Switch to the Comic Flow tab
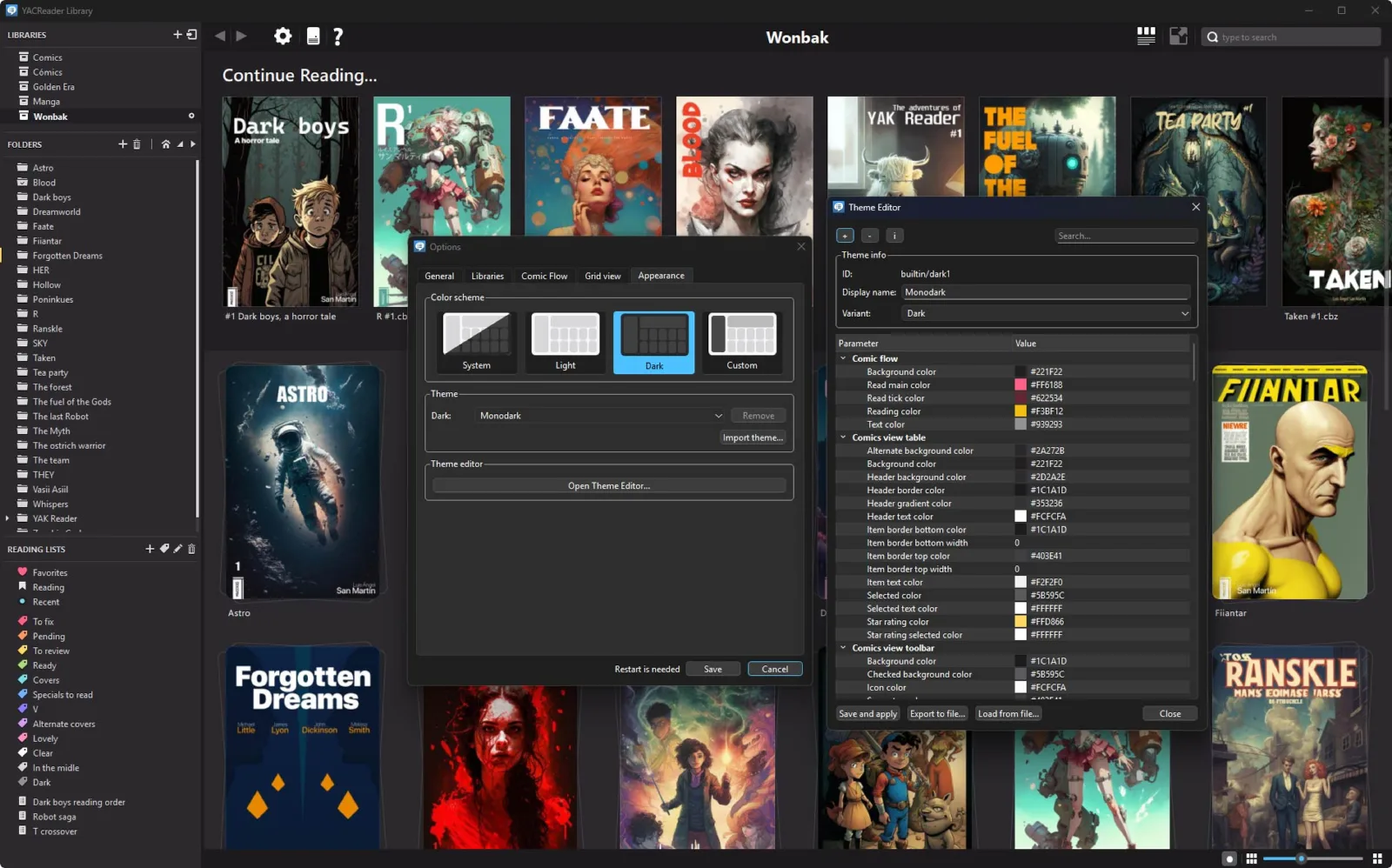Screen dimensions: 1392x868 545,276
